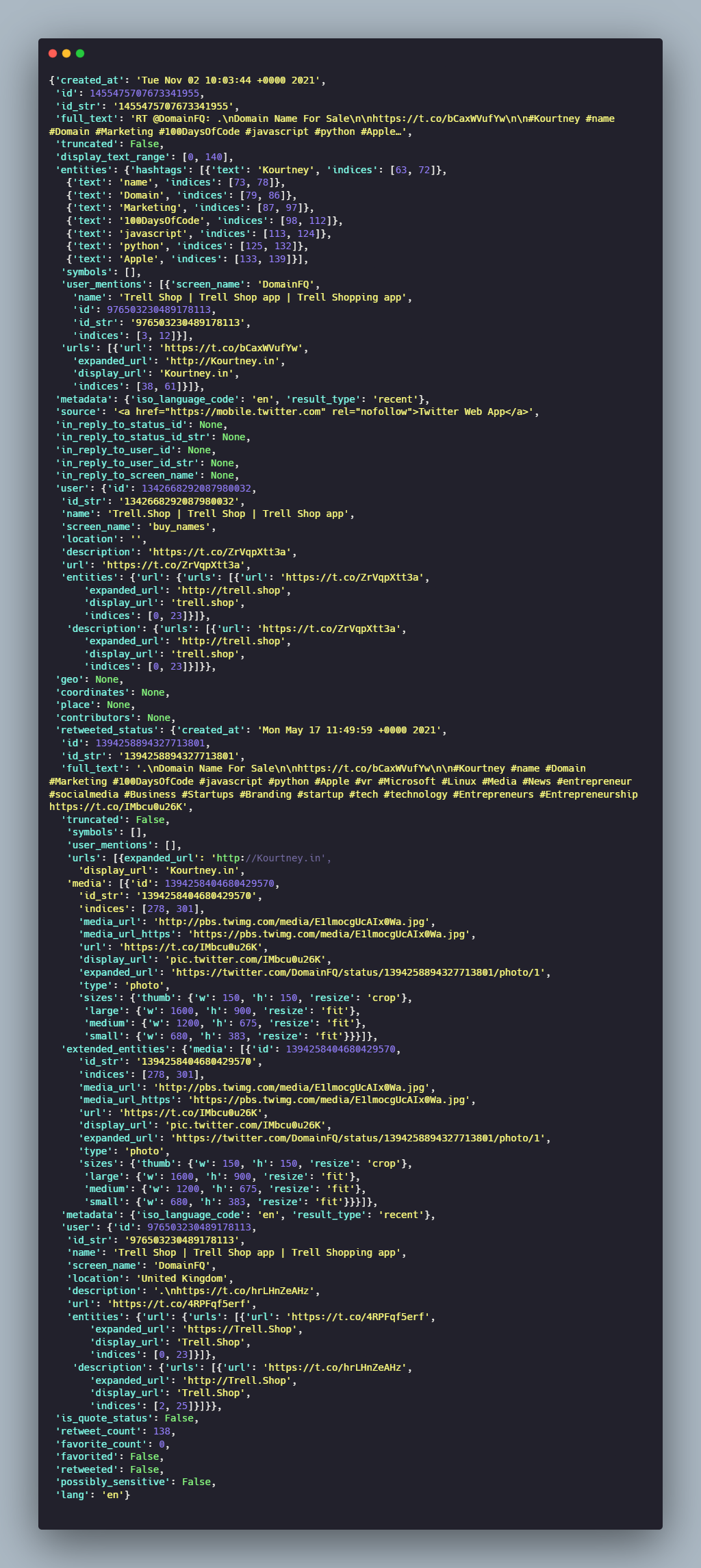Viewport: 701px width, 1568px height.
Task: Click the 'in_reply_to_user_id_str': None line
Action: pos(147,463)
